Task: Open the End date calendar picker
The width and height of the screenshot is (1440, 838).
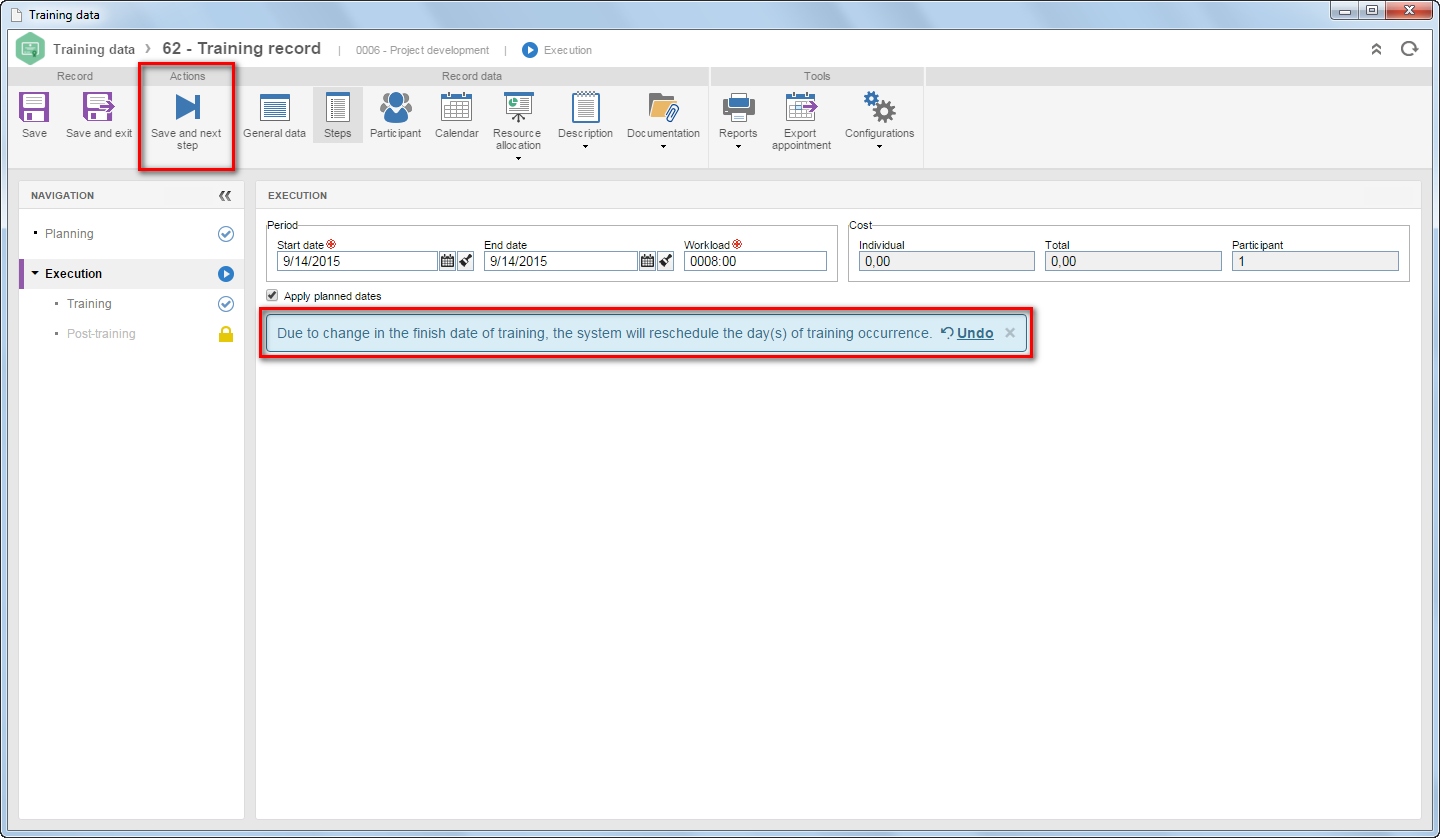Action: coord(647,261)
